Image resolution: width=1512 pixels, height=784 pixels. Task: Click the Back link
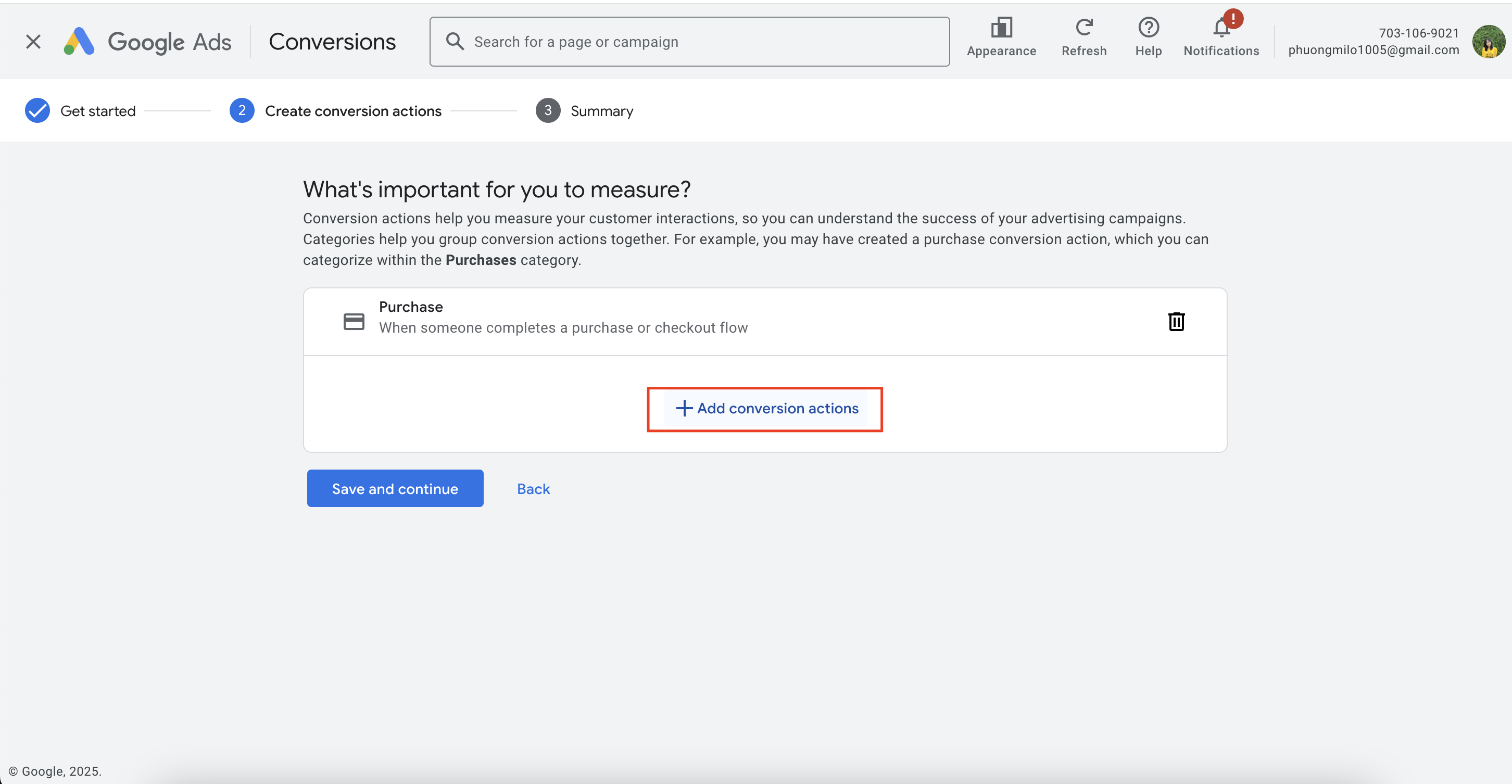click(x=533, y=489)
